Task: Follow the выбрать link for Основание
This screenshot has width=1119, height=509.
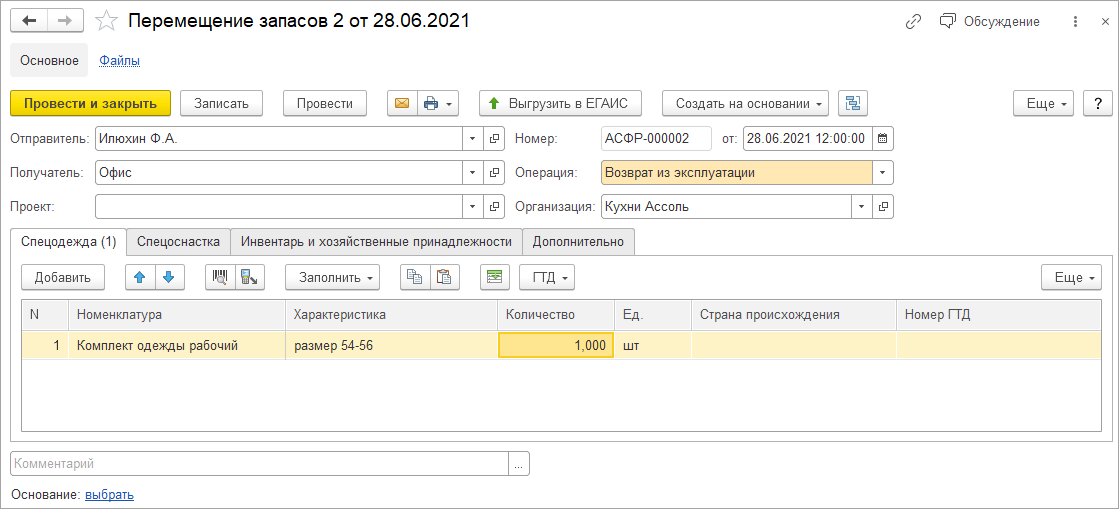Action: point(110,494)
